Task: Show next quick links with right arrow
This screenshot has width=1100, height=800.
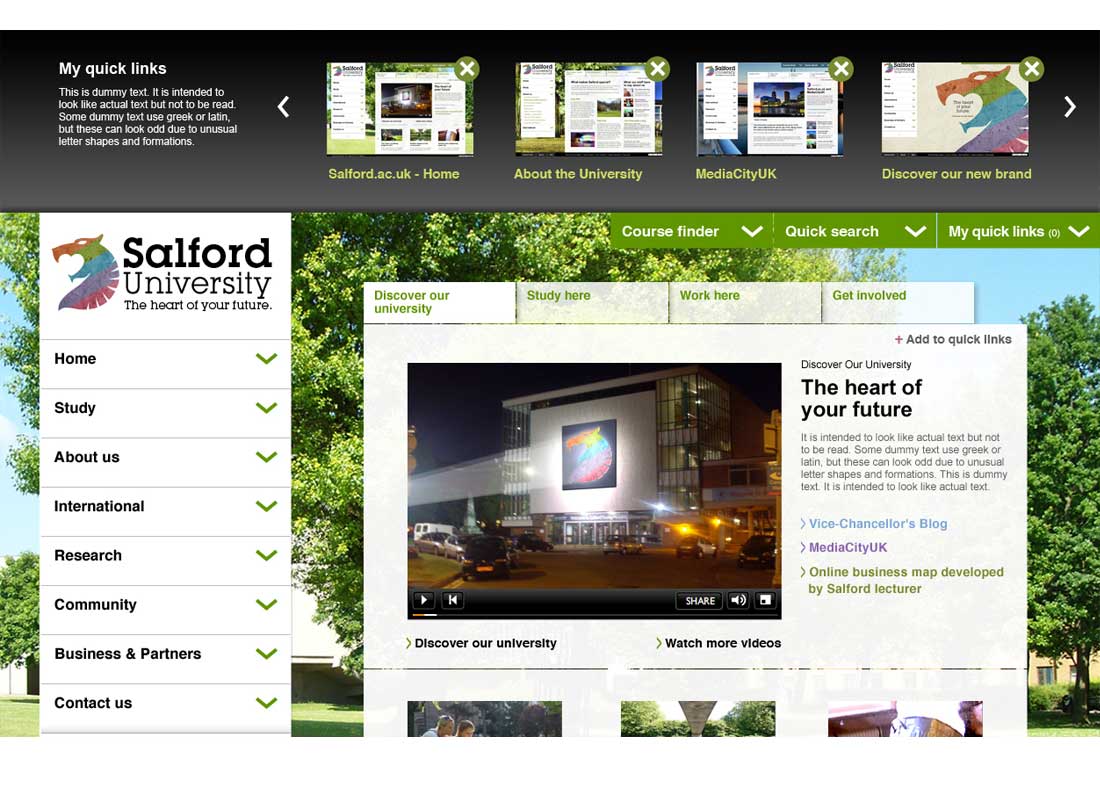Action: (x=1069, y=107)
